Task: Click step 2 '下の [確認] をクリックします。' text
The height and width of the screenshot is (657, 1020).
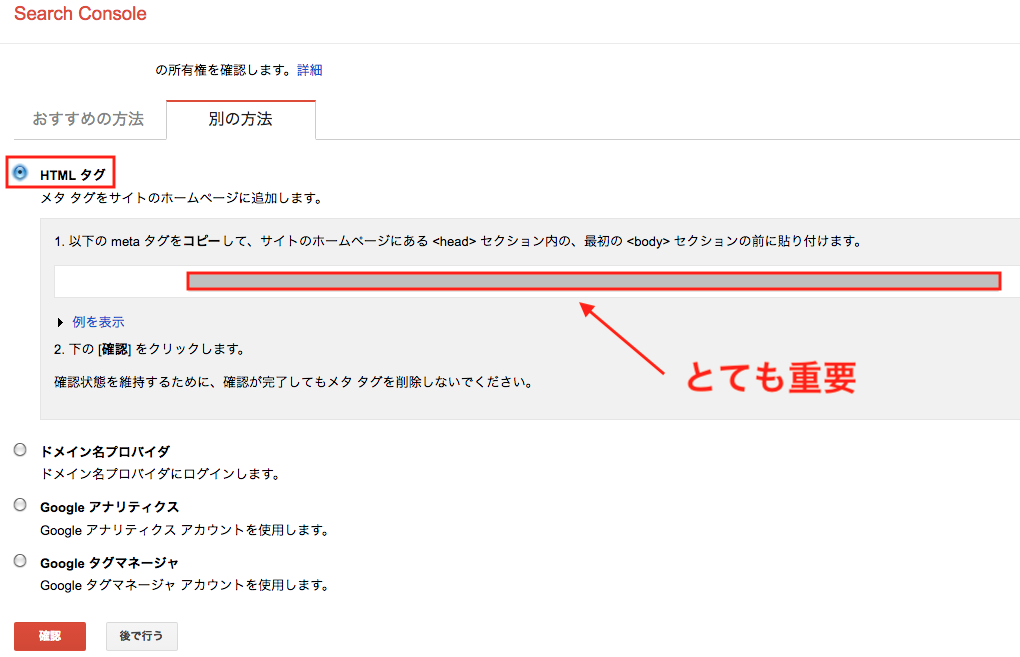Action: point(150,349)
